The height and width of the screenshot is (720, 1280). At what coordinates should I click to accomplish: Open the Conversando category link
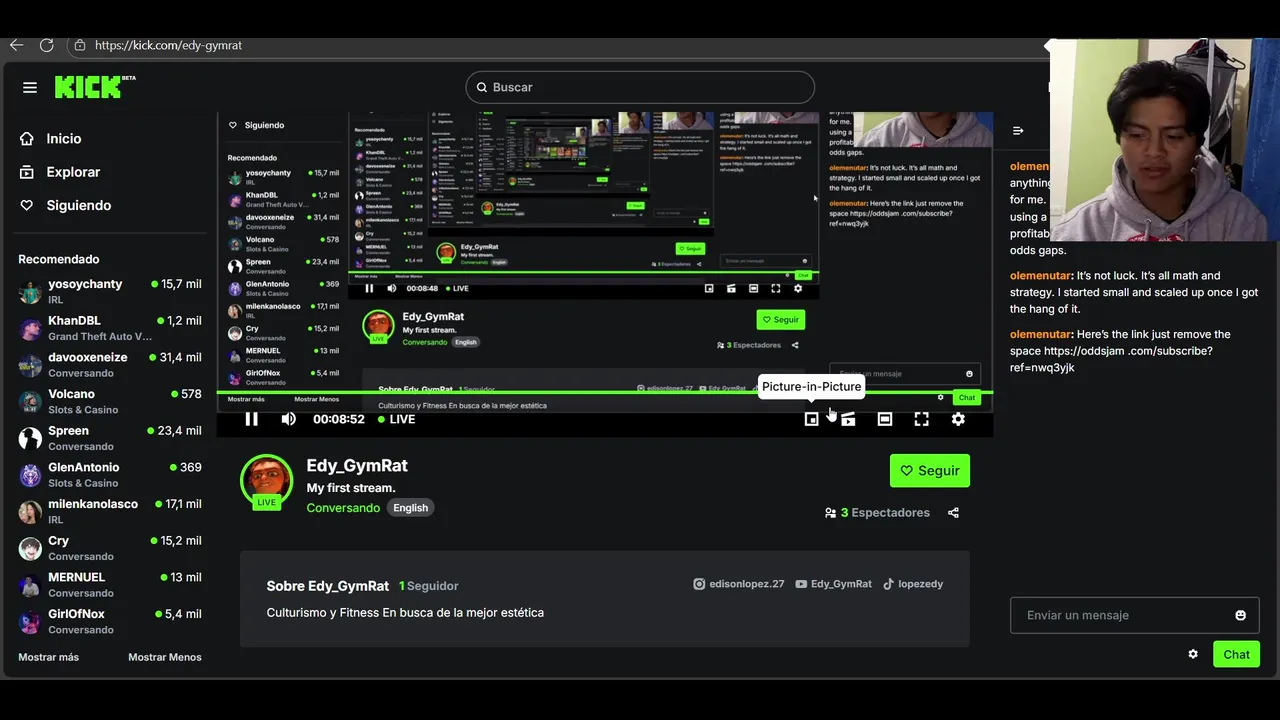[343, 508]
